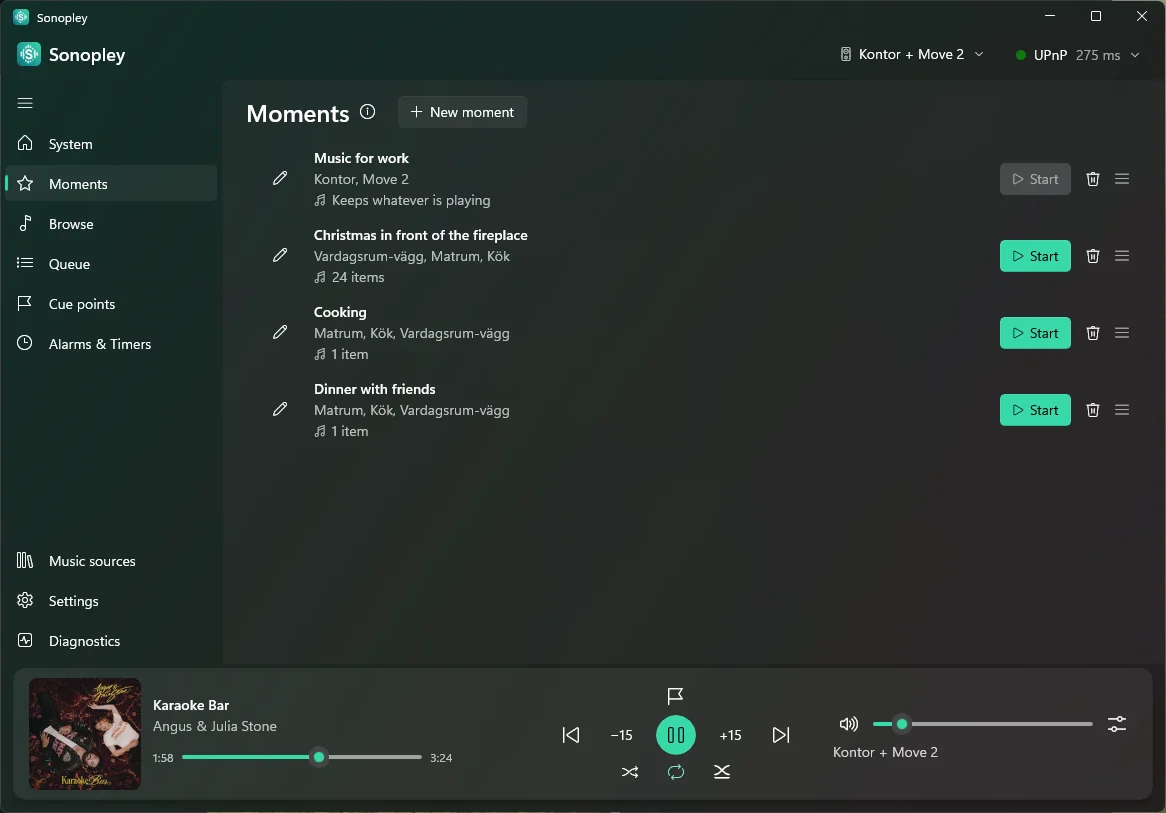
Task: Maximize the Sonopley window
Action: point(1095,16)
